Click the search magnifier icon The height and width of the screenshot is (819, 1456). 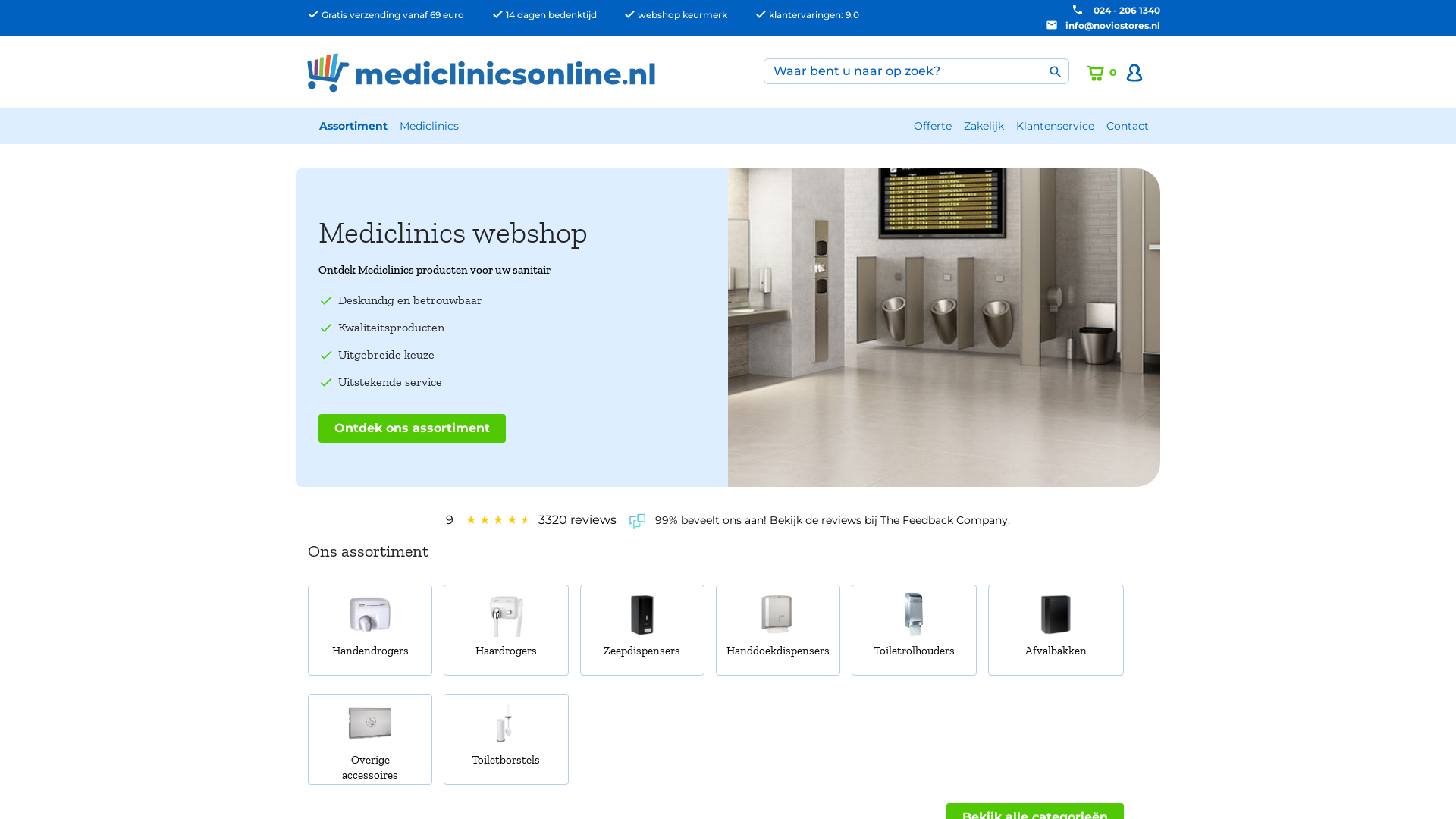click(1055, 72)
